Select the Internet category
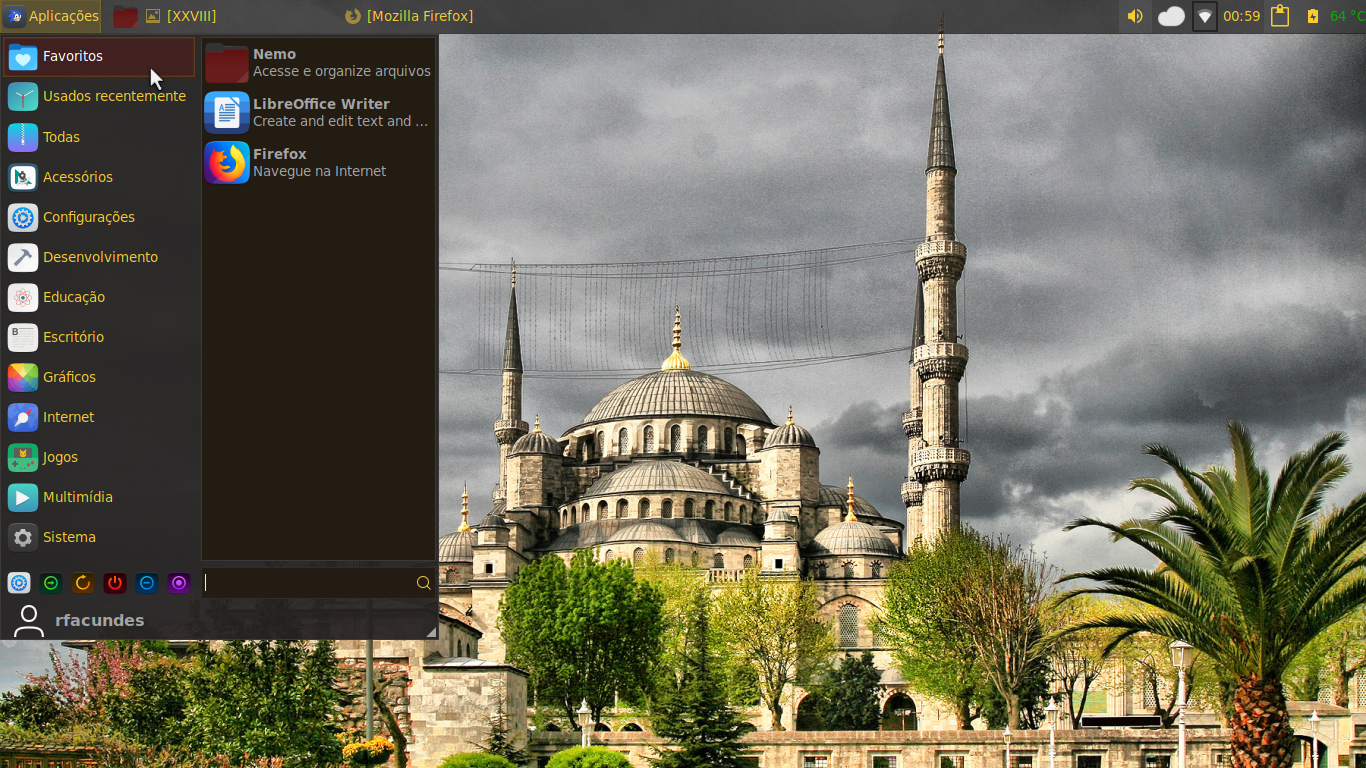1366x768 pixels. [99, 417]
